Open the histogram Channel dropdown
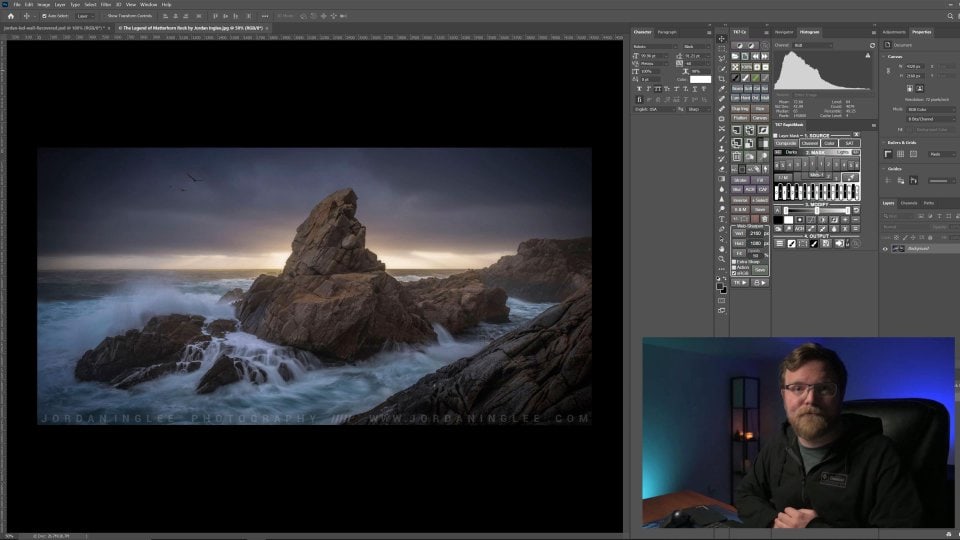 point(812,45)
